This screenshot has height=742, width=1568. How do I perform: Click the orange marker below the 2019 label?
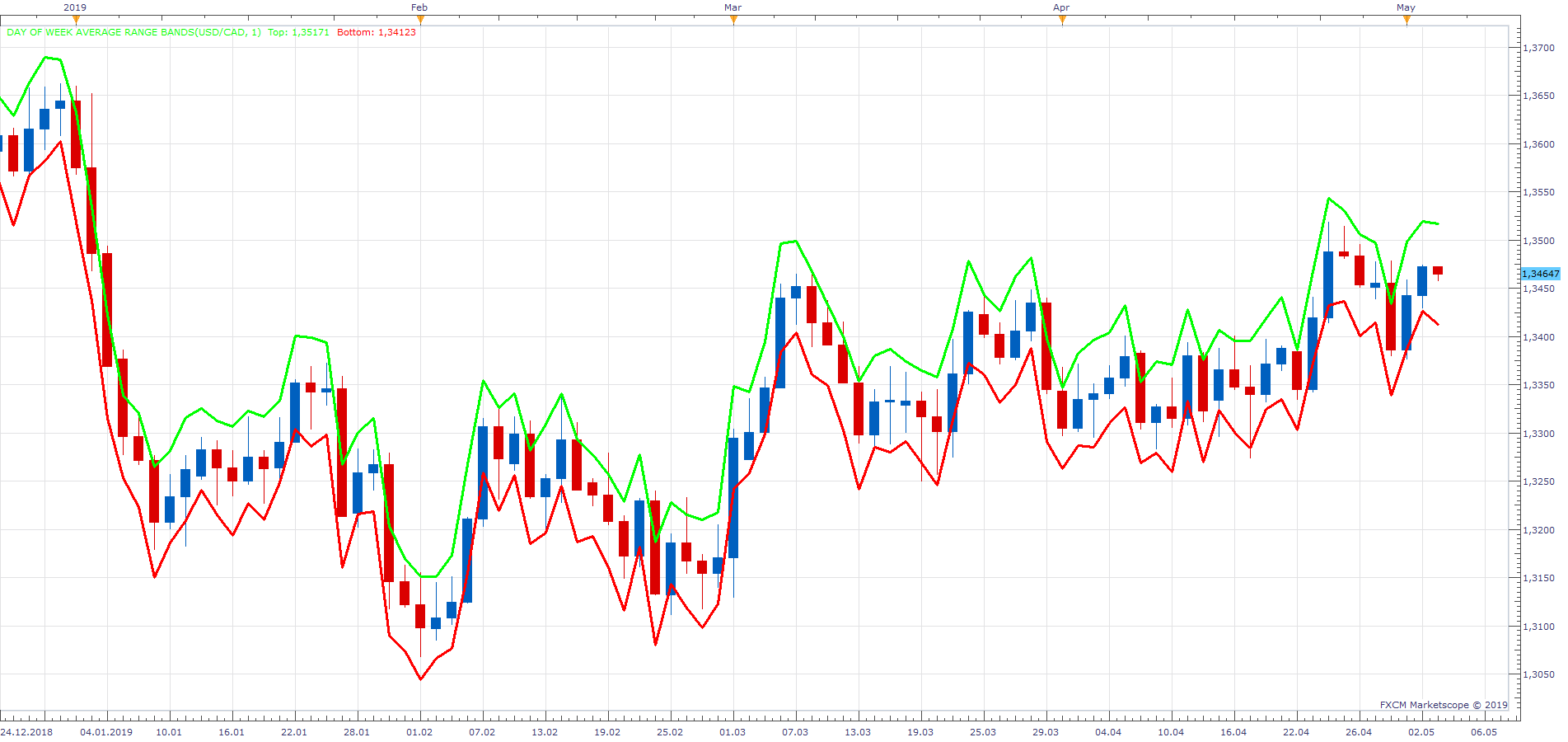click(x=77, y=20)
